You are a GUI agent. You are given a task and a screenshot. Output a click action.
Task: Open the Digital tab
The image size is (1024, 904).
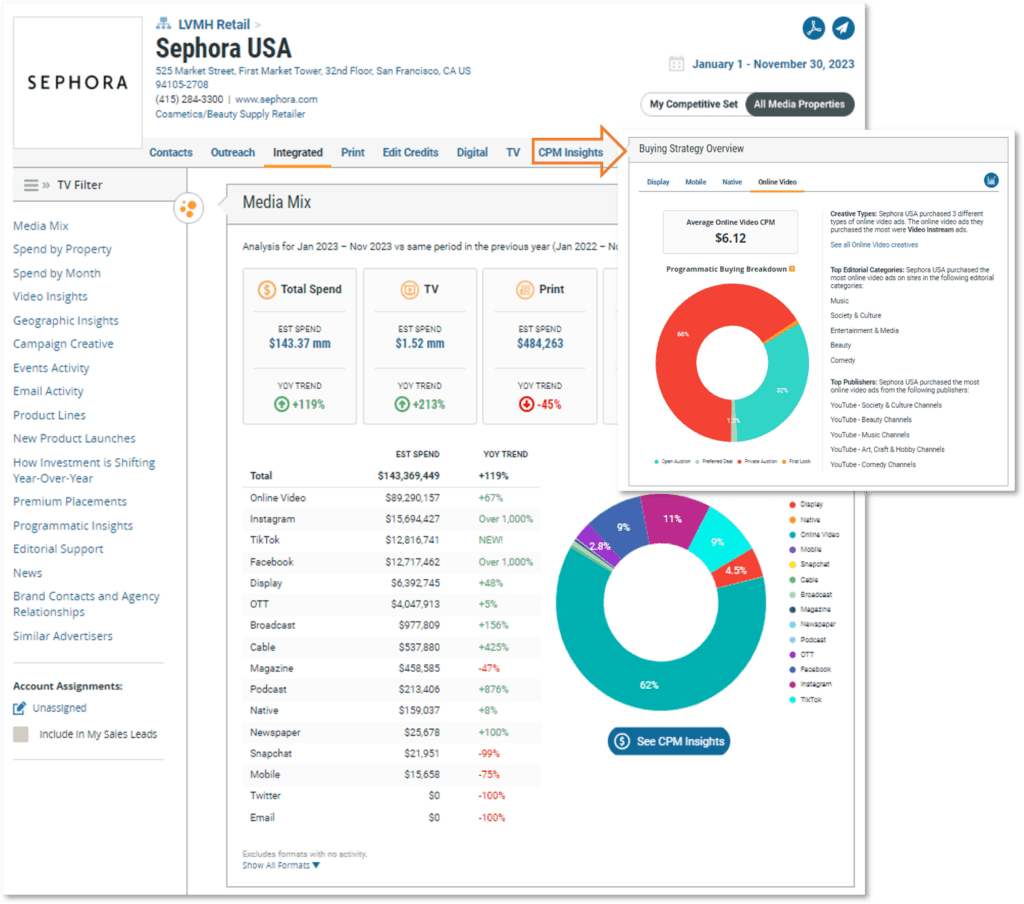click(x=472, y=152)
